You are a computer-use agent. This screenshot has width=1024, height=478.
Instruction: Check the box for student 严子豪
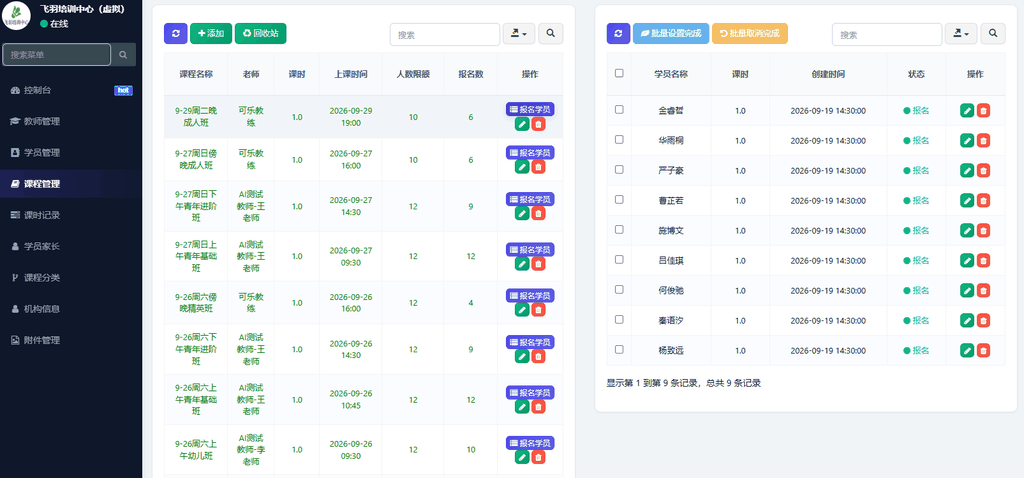619,170
